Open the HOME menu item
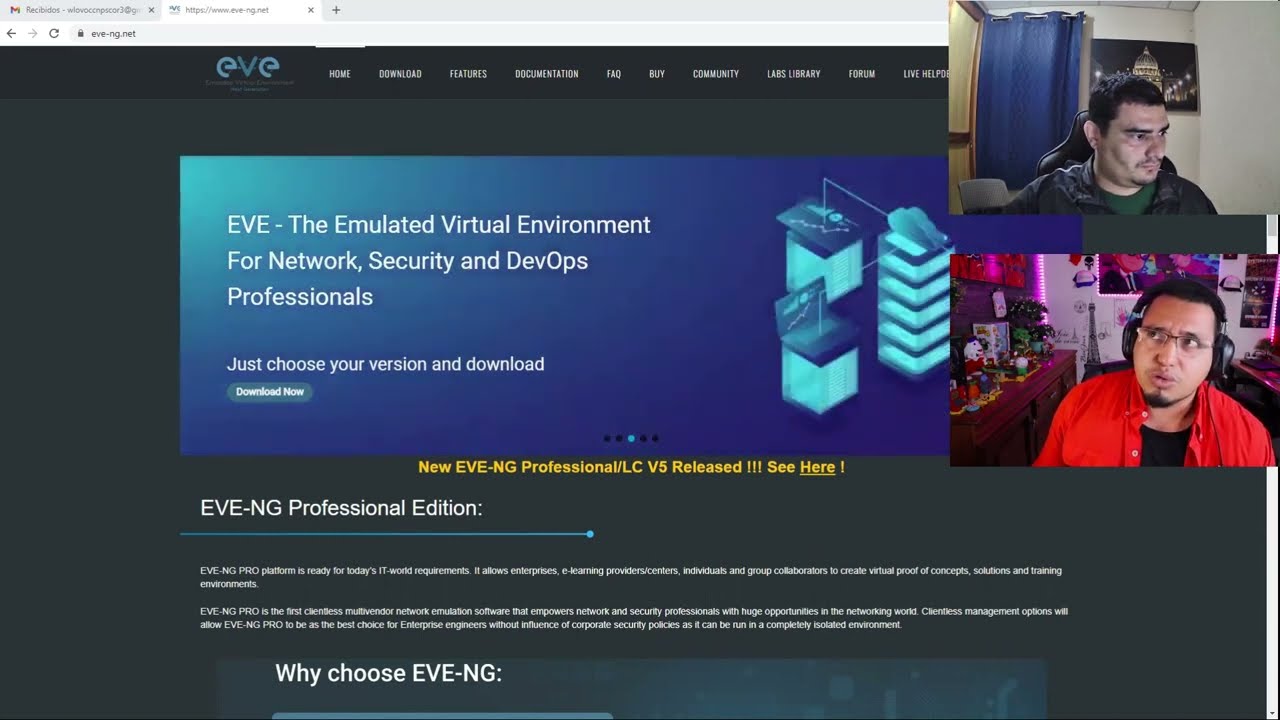Viewport: 1280px width, 720px height. pos(340,74)
